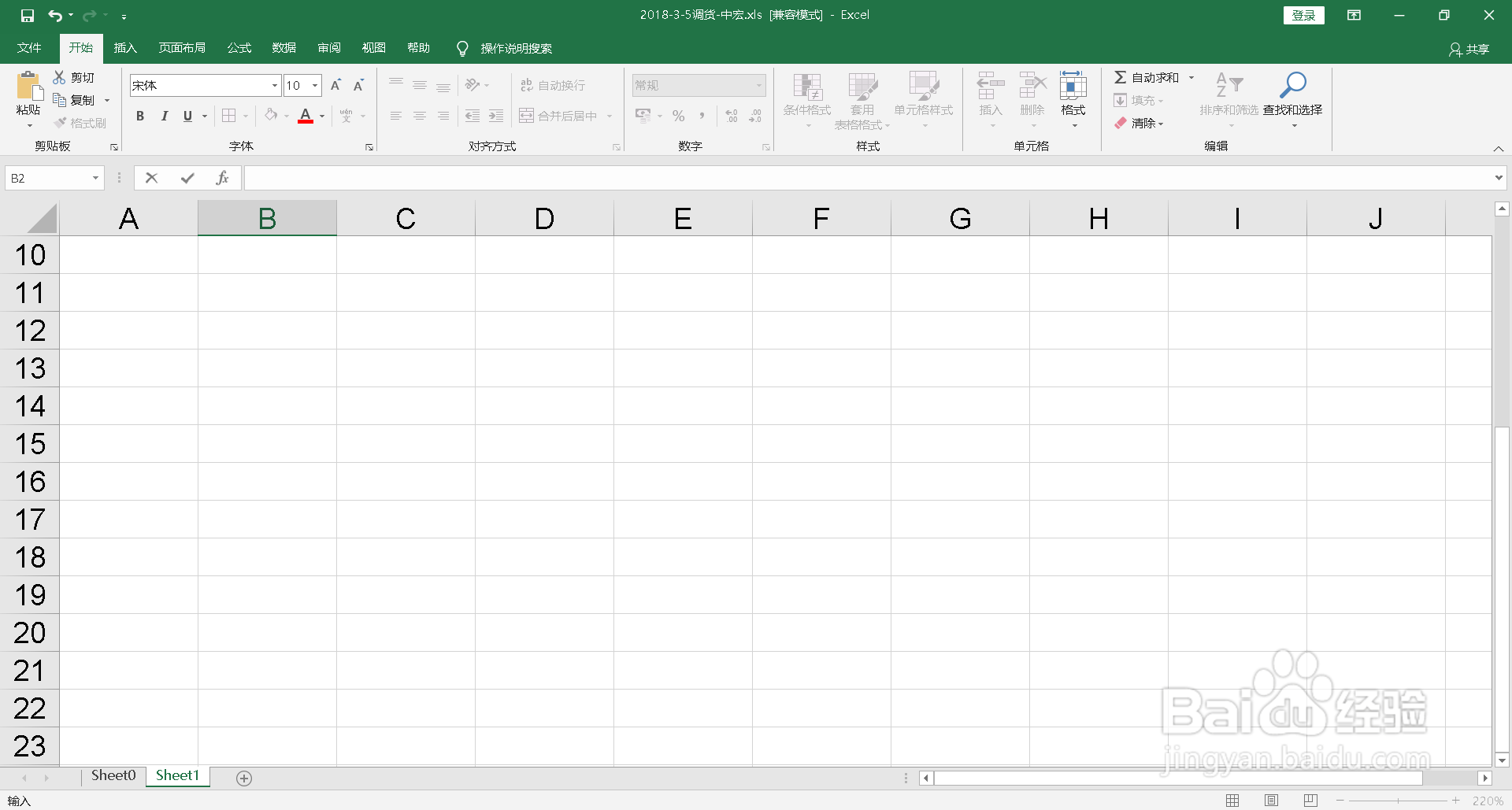Open 条件格式 conditional formatting

pyautogui.click(x=807, y=100)
